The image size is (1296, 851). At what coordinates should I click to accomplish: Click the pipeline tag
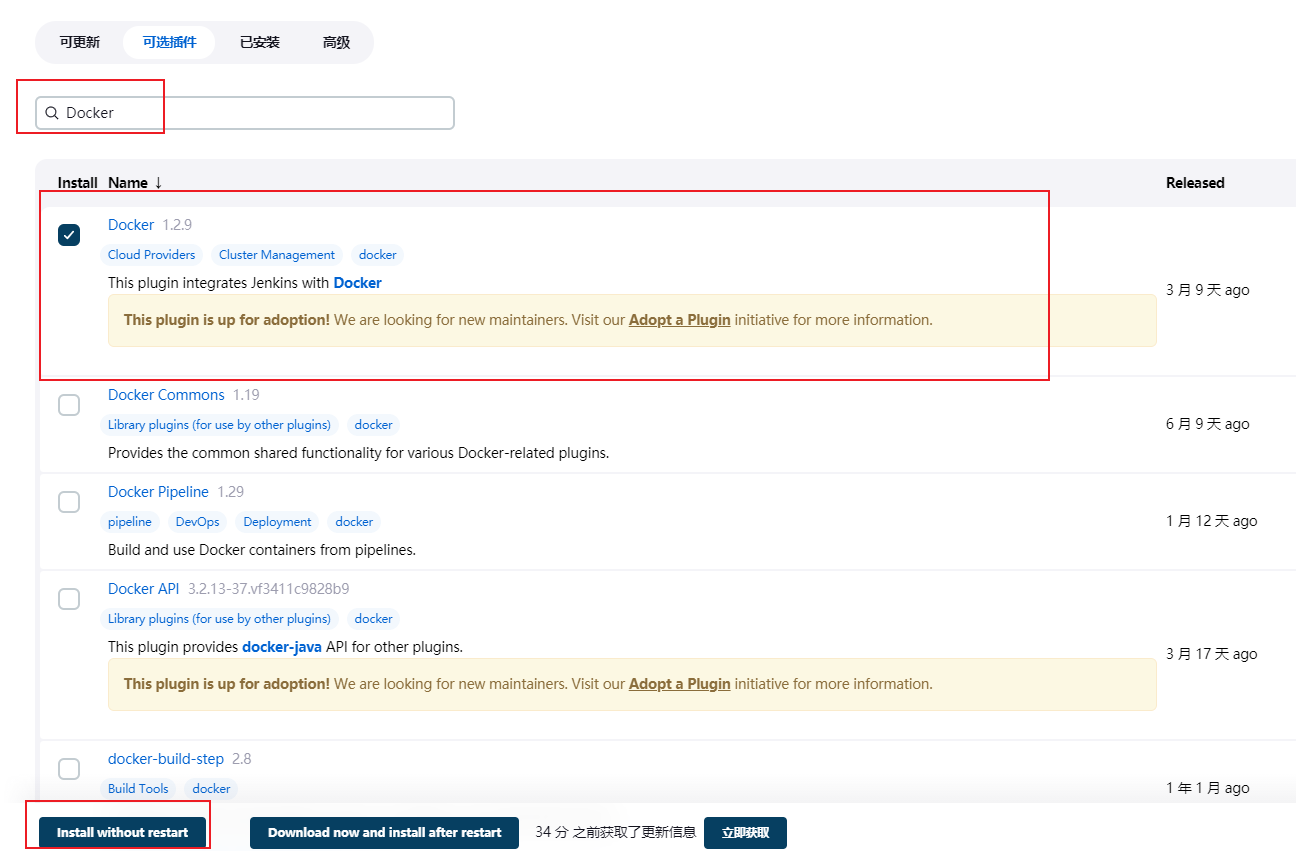130,522
